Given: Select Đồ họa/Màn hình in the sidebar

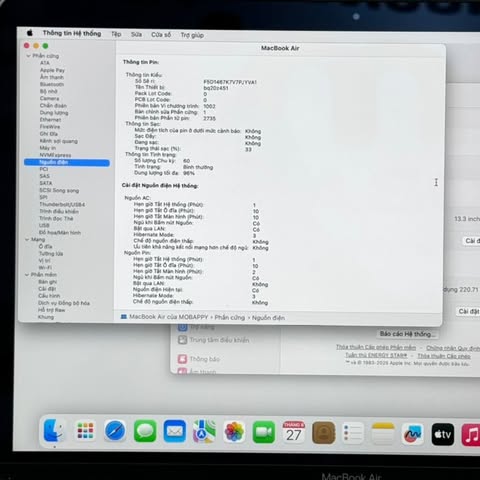Looking at the screenshot, I should (60, 232).
